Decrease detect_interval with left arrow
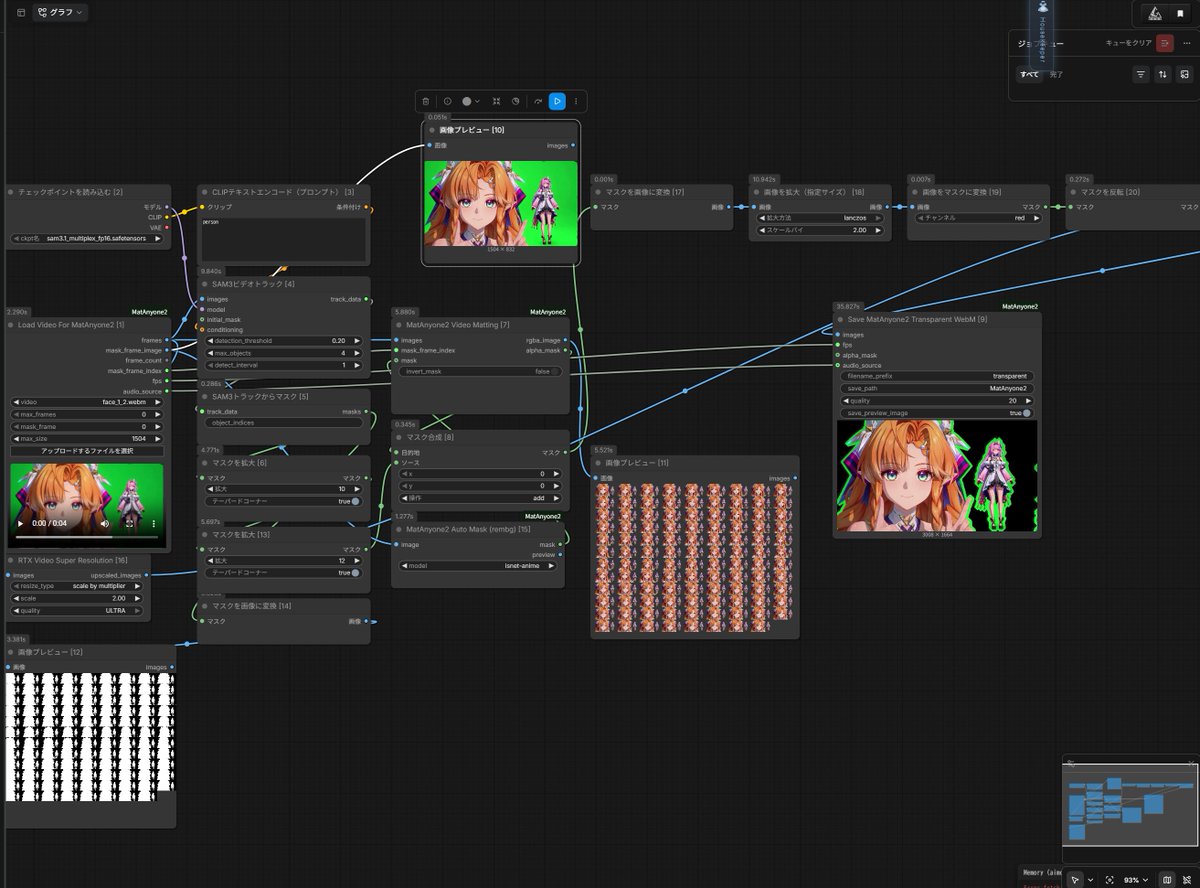 point(210,365)
